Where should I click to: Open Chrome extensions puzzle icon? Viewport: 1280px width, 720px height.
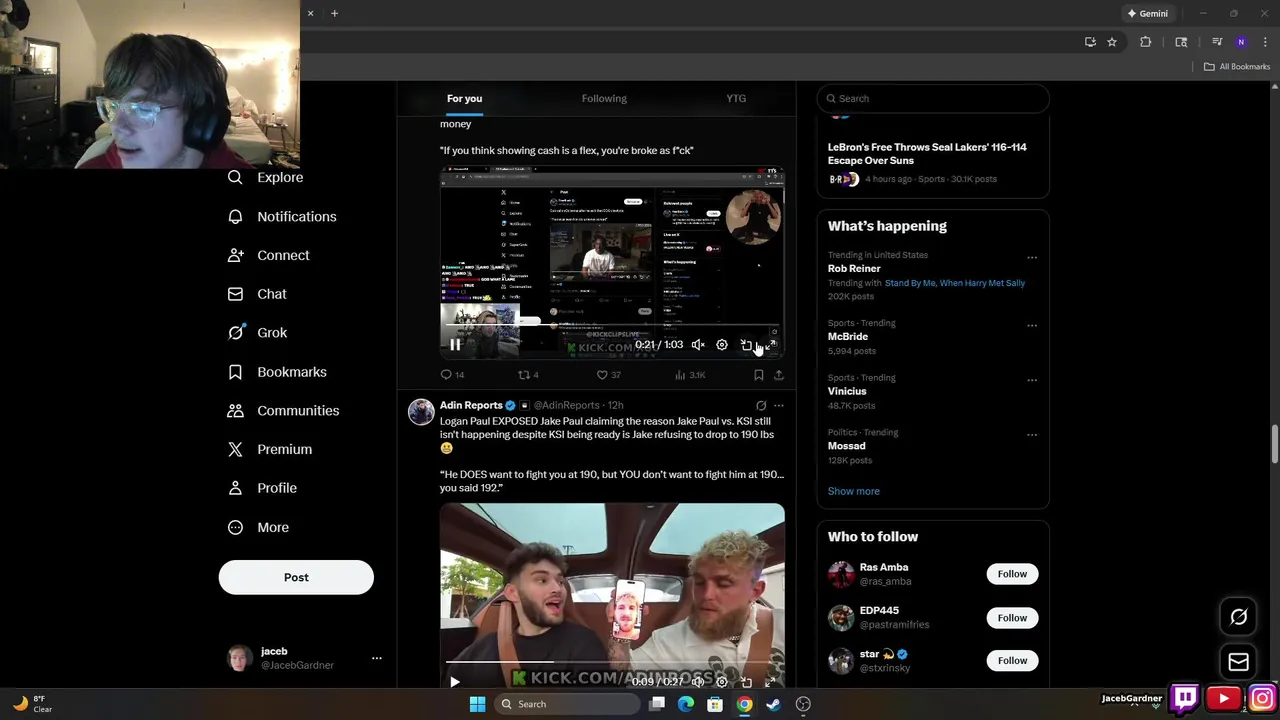(x=1145, y=42)
